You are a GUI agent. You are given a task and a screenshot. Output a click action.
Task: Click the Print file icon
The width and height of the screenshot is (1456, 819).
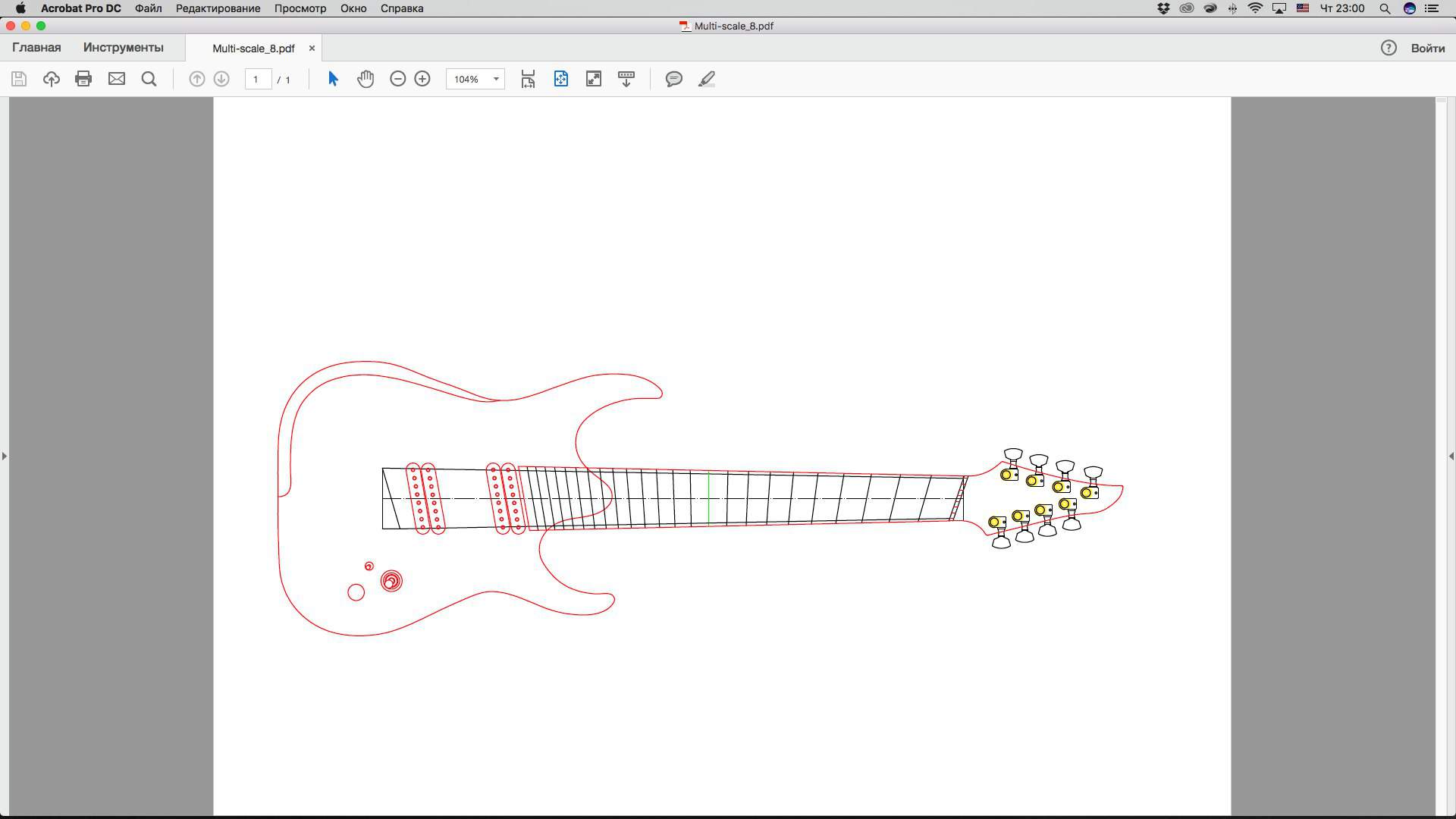pyautogui.click(x=83, y=79)
